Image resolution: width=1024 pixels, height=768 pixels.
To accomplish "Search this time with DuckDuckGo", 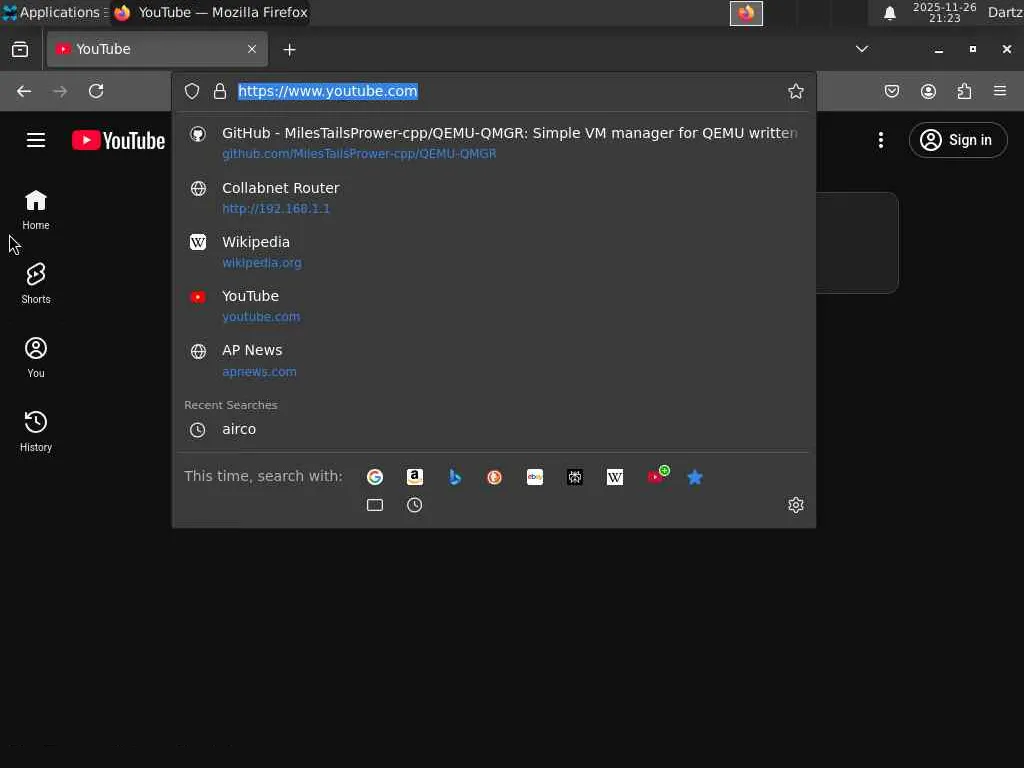I will point(494,477).
